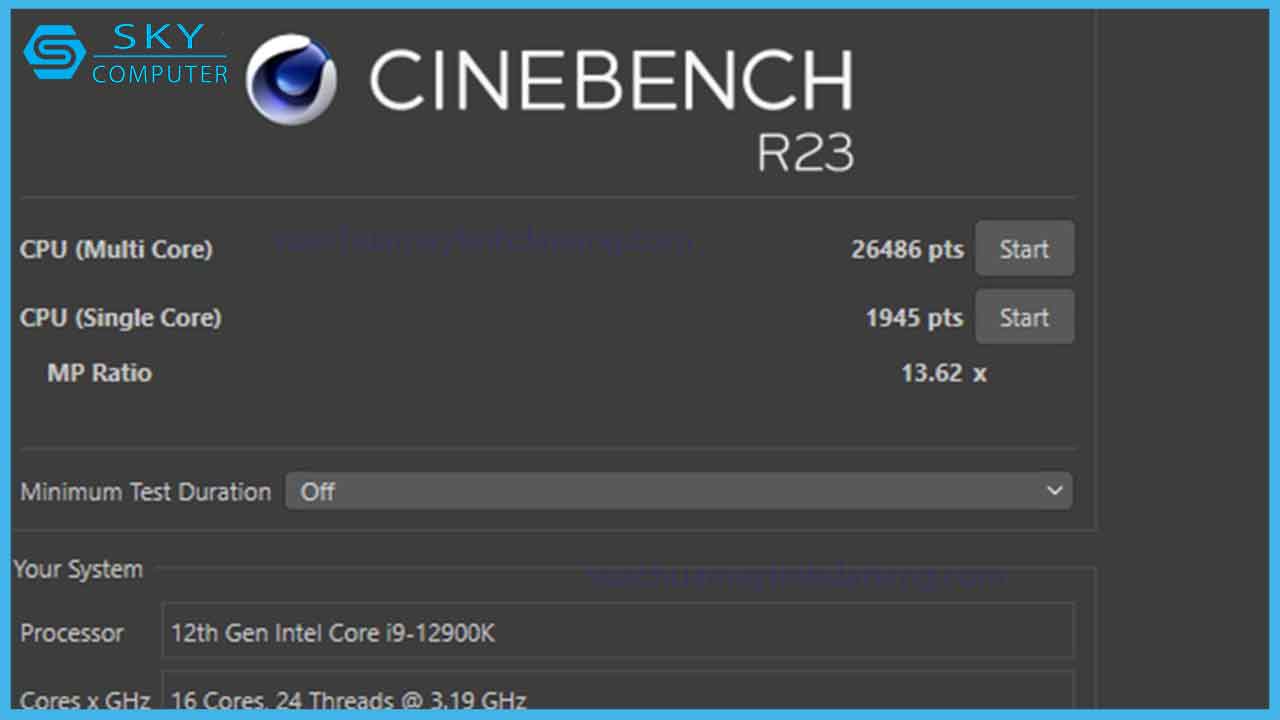This screenshot has width=1280, height=720.
Task: Click the MP Ratio label
Action: pyautogui.click(x=101, y=373)
